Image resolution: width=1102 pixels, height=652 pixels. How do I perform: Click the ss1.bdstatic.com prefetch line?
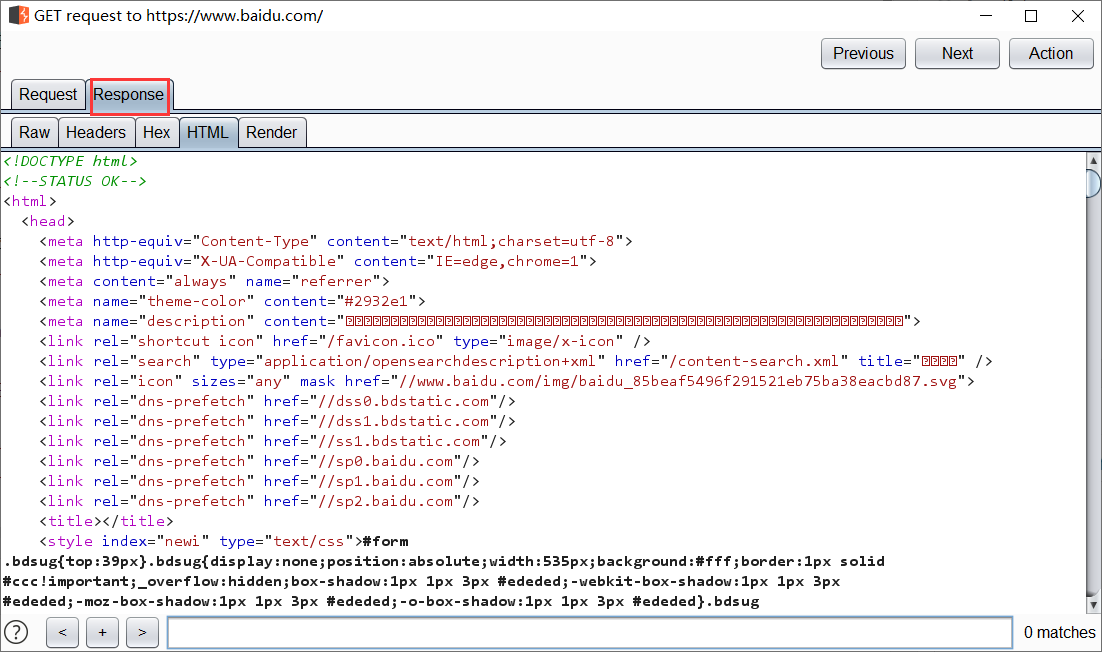coord(273,441)
